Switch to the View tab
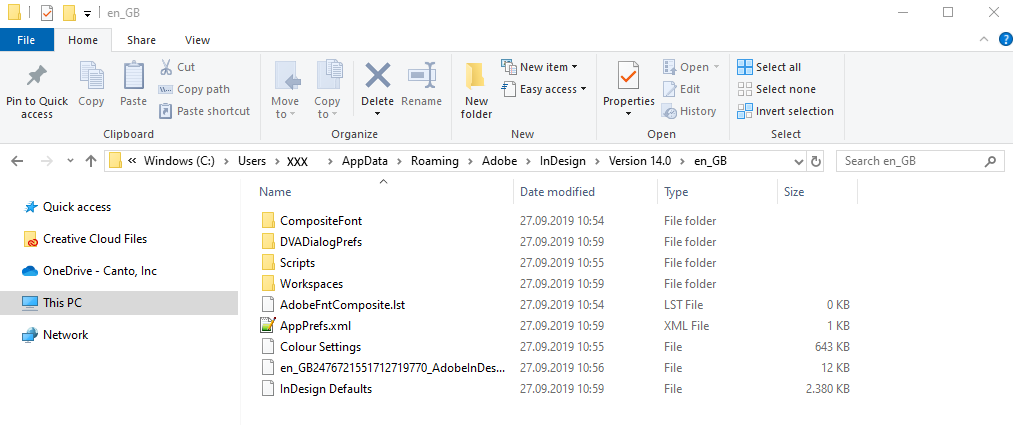The width and height of the screenshot is (1013, 425). [x=197, y=40]
